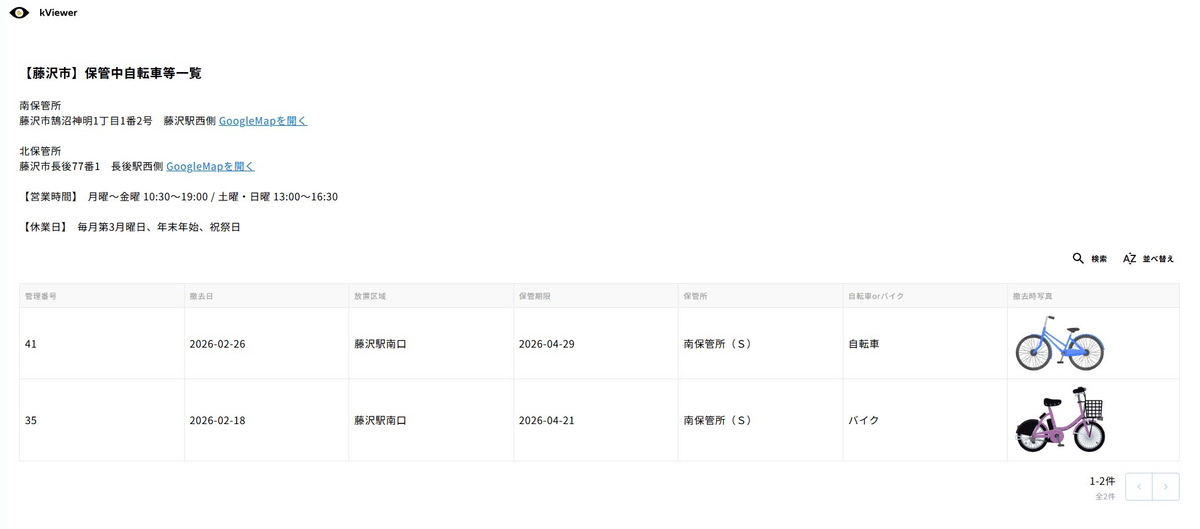Click the kViewer eye logo icon
This screenshot has width=1200, height=529.
click(x=19, y=13)
